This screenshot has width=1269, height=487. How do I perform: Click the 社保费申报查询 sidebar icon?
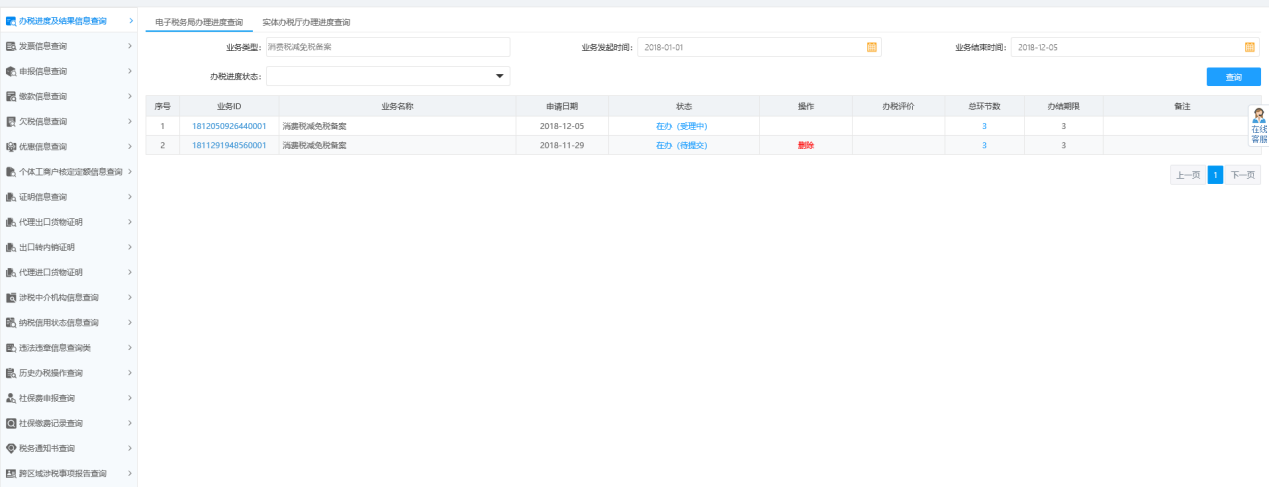[11, 398]
